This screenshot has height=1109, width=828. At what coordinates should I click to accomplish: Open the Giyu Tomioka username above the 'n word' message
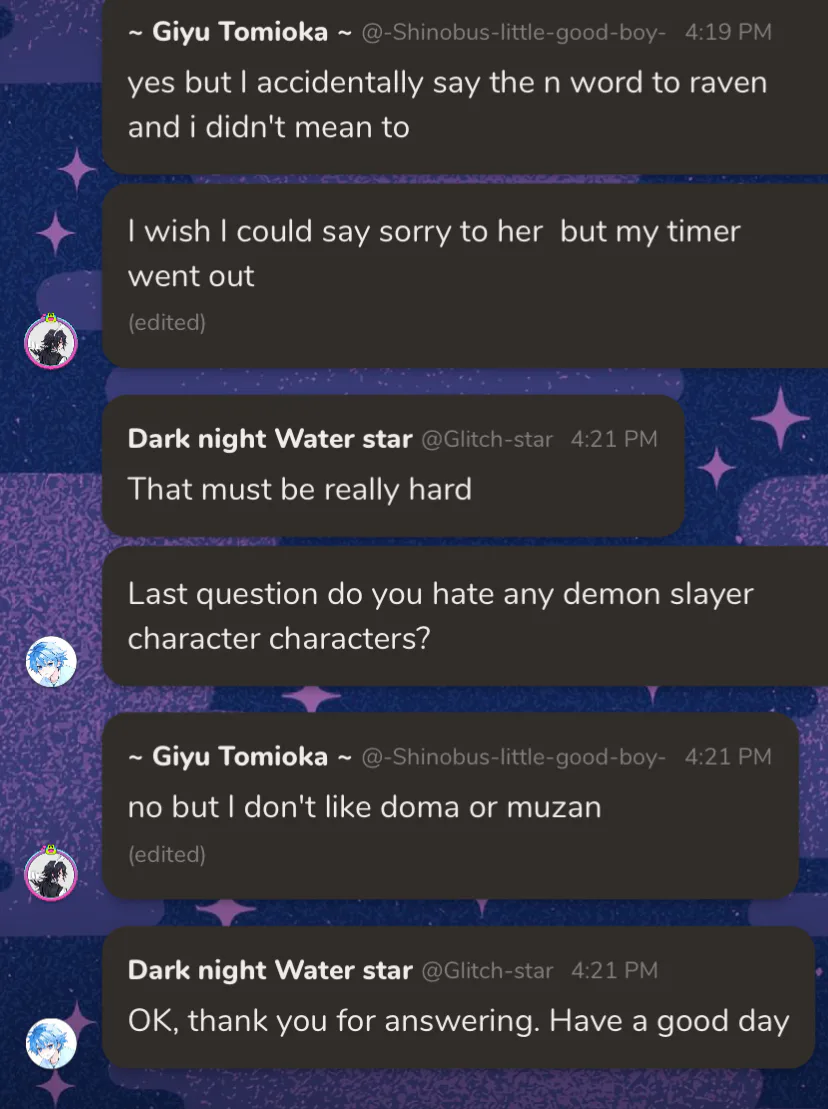point(240,32)
